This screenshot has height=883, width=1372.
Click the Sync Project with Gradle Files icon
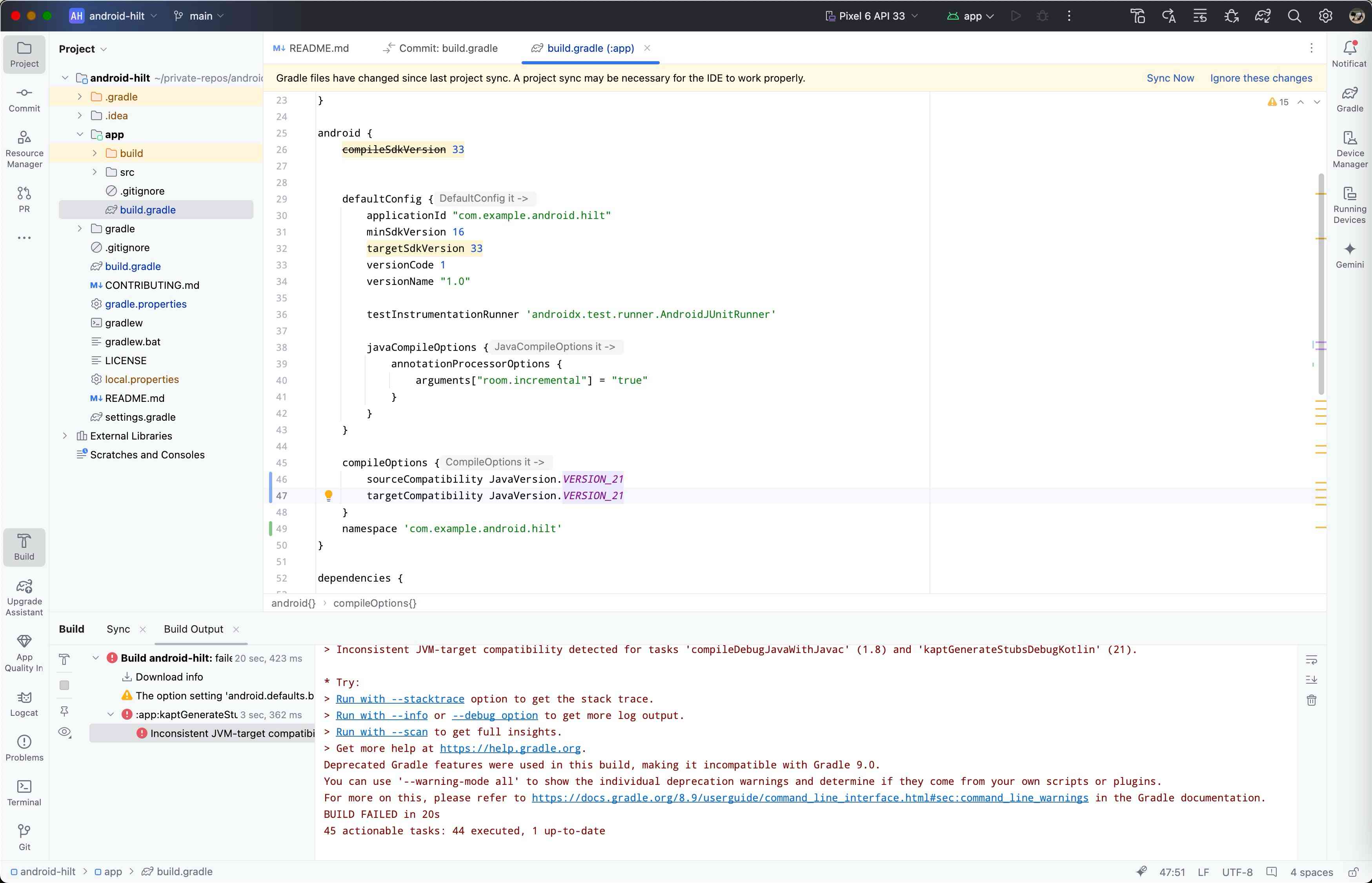pyautogui.click(x=1263, y=16)
